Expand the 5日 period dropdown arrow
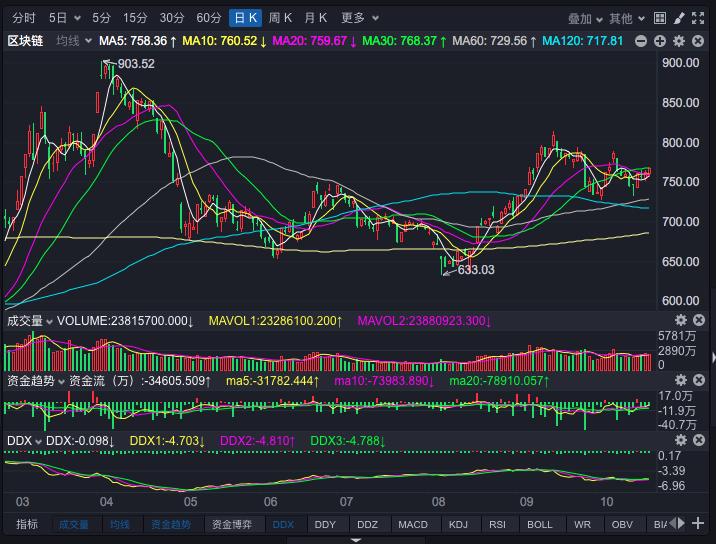Viewport: 716px width, 544px height. (77, 18)
